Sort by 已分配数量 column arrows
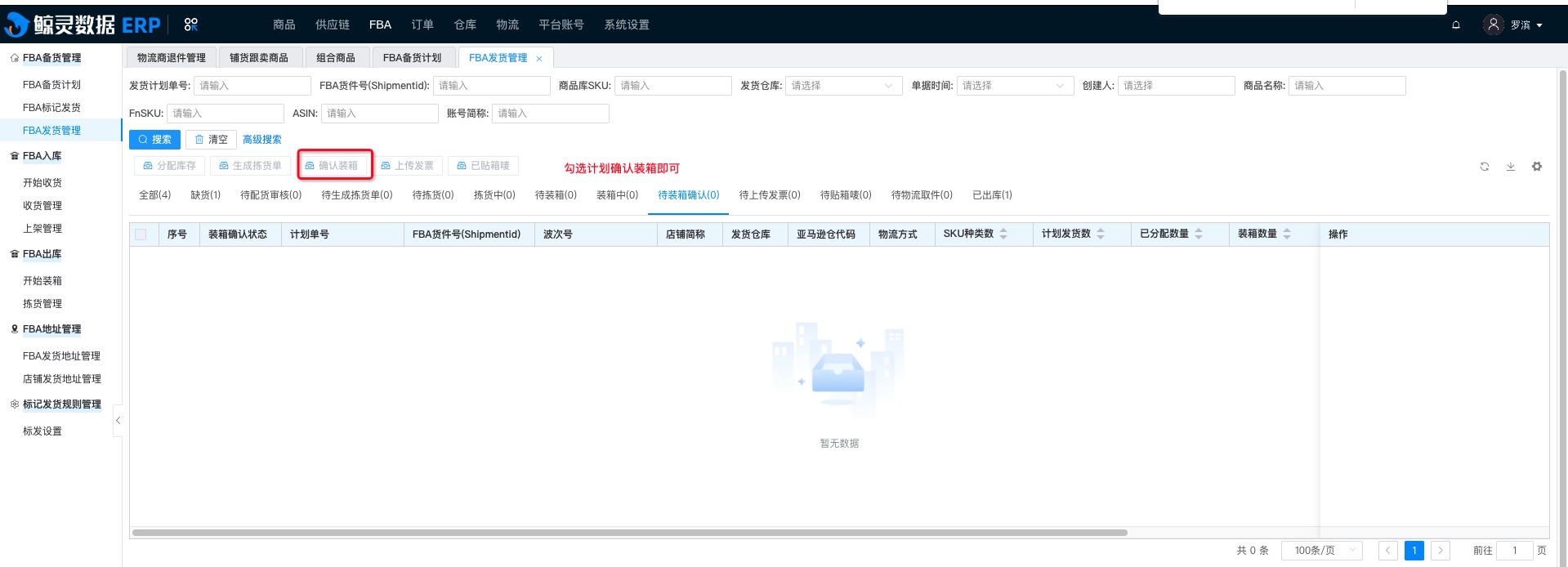 click(x=1199, y=234)
